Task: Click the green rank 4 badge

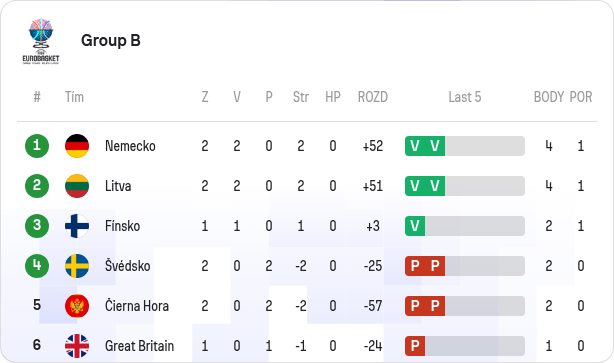Action: pos(37,266)
